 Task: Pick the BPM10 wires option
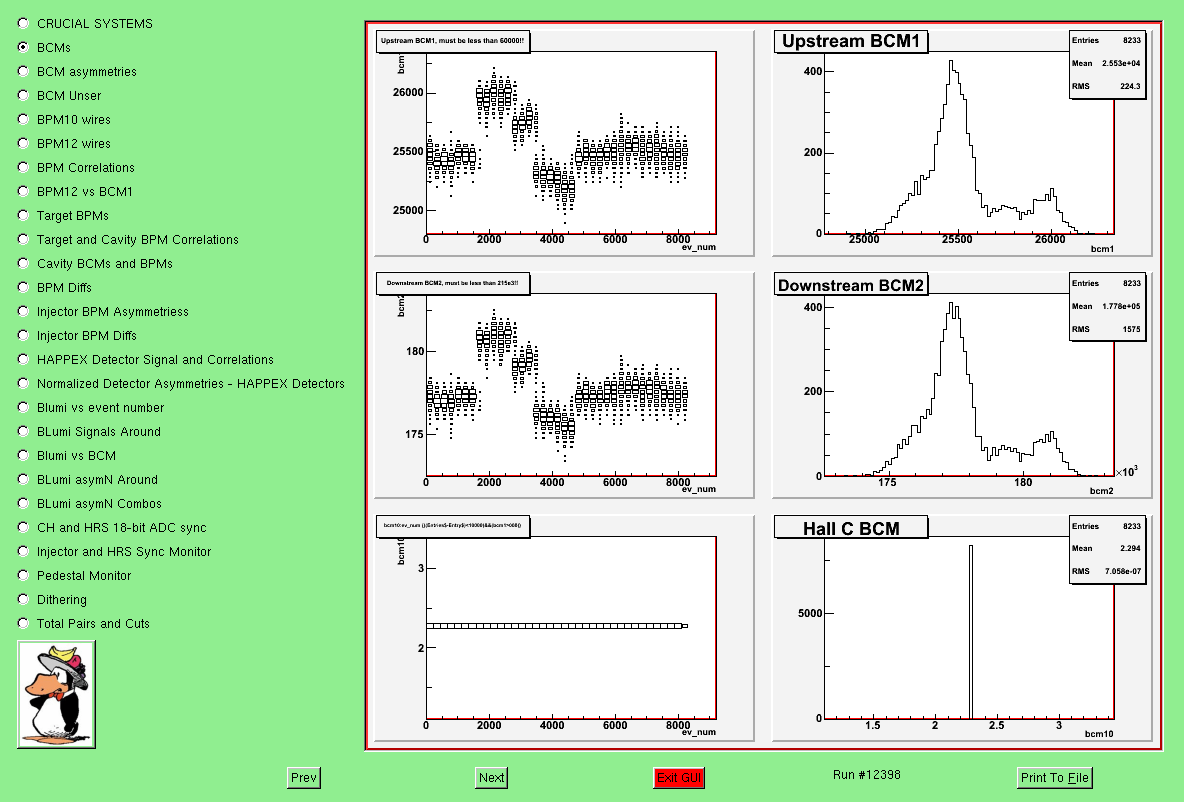[x=23, y=119]
